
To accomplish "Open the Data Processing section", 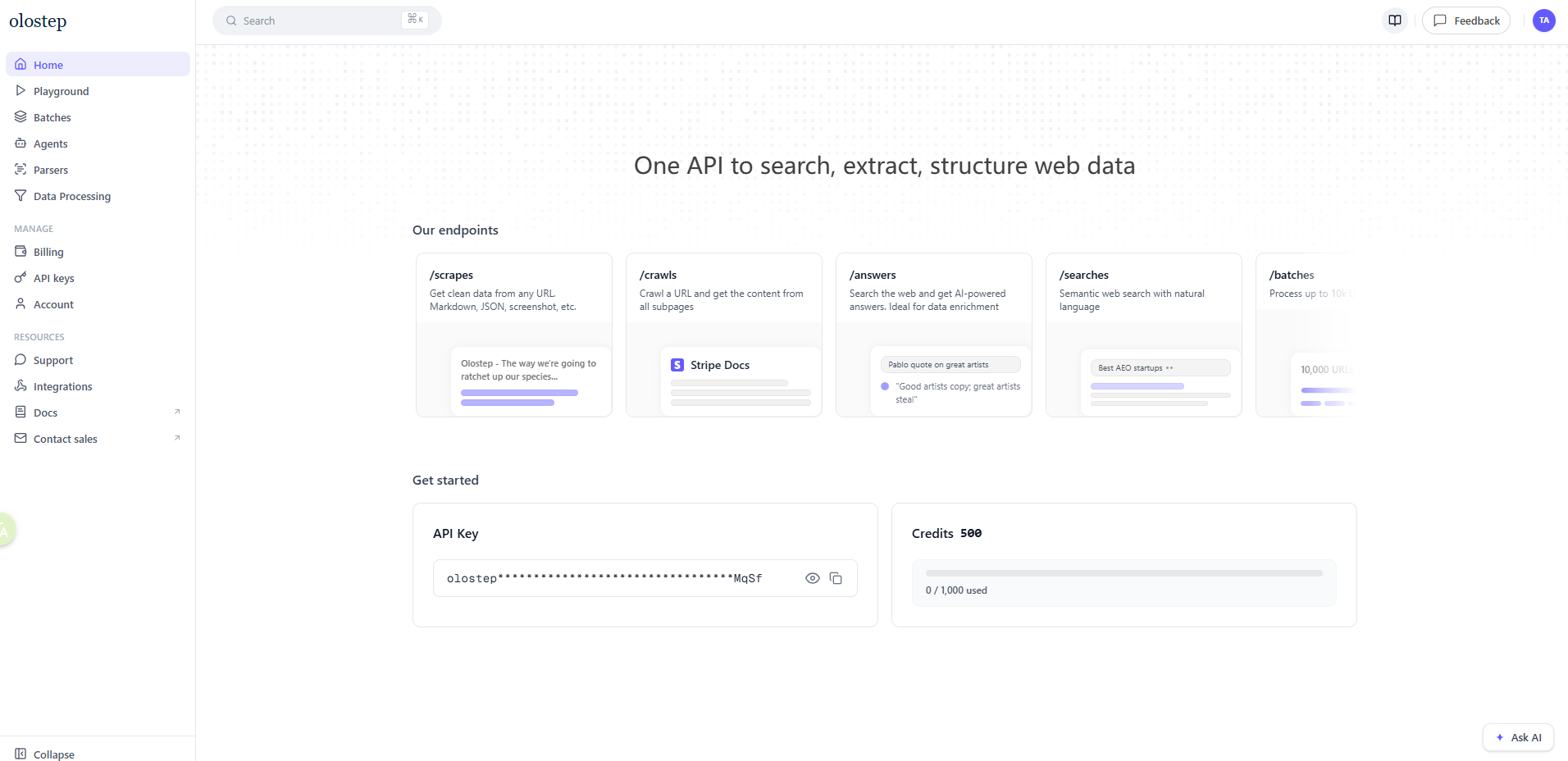I will point(71,195).
